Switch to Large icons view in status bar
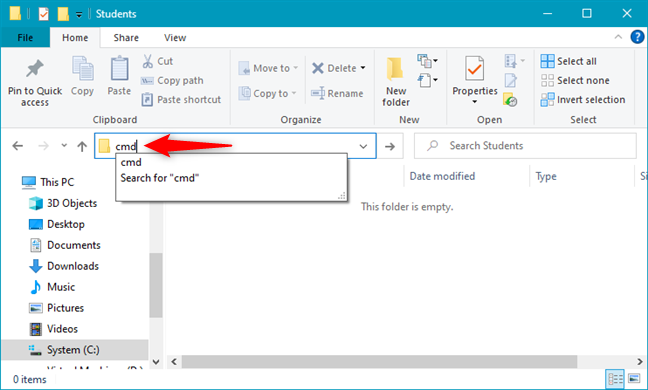This screenshot has height=390, width=648. 634,379
